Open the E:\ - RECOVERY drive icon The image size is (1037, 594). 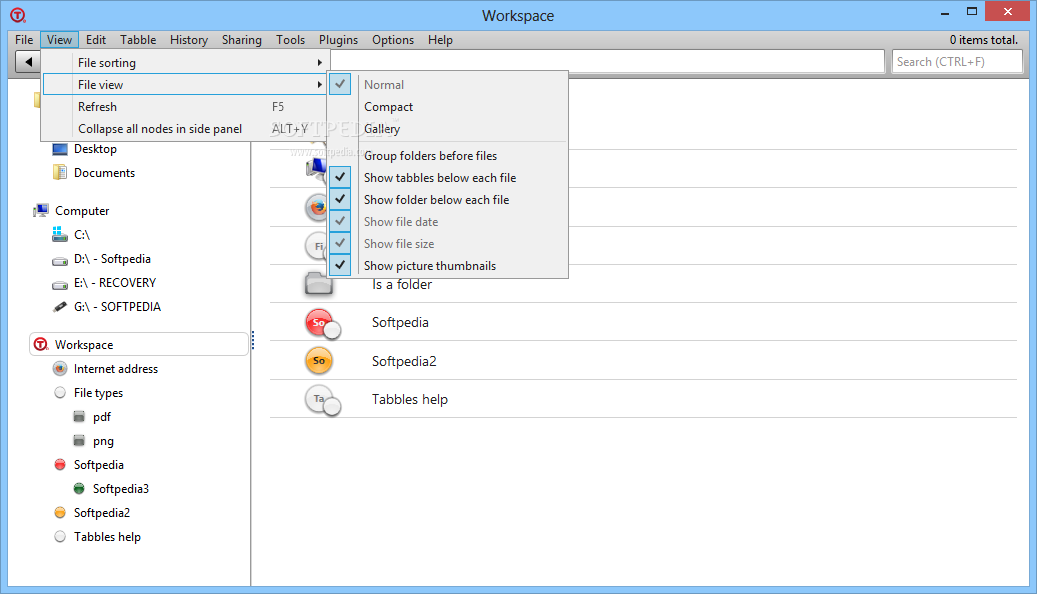[x=60, y=284]
